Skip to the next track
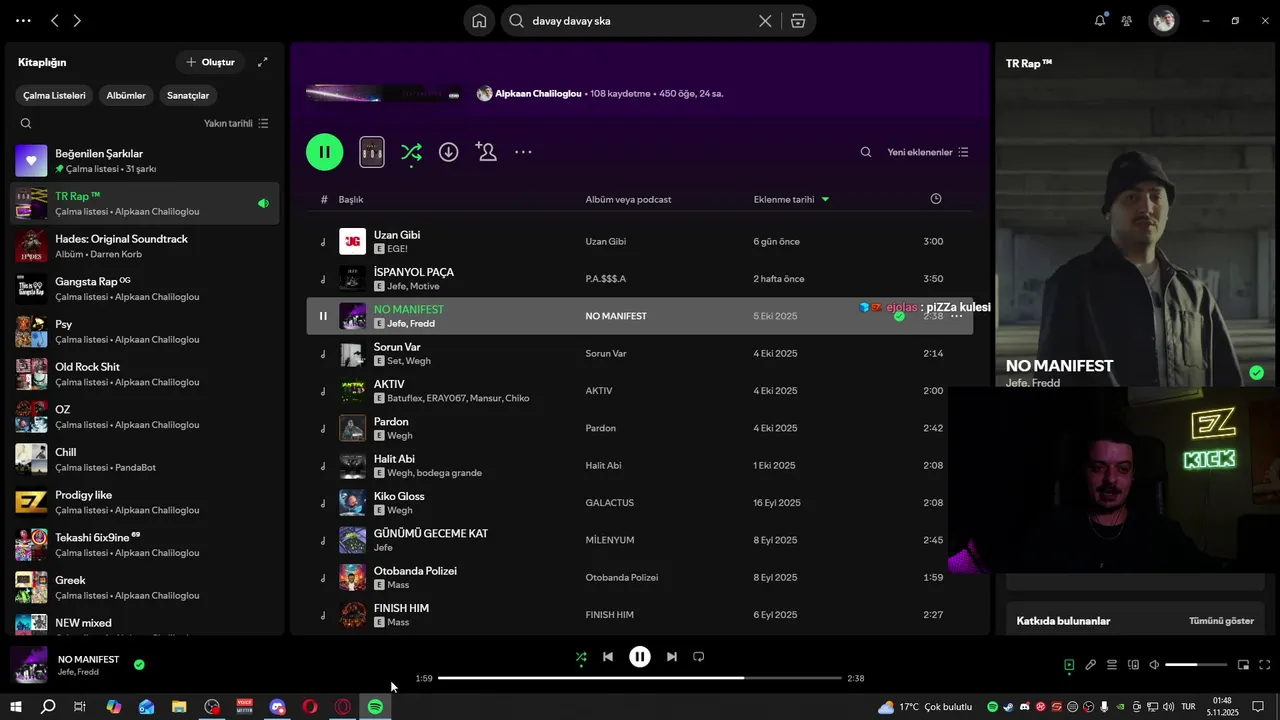This screenshot has width=1280, height=720. coord(672,657)
